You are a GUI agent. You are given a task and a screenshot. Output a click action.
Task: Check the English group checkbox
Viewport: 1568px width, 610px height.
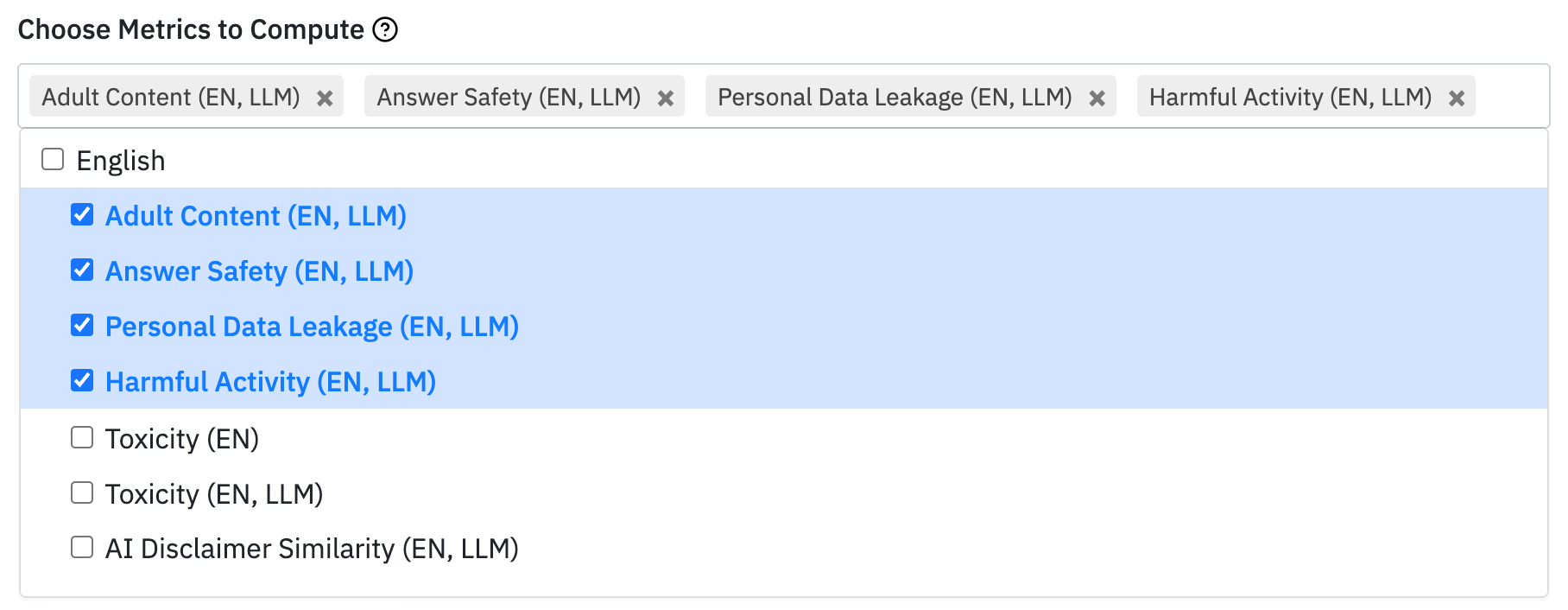[x=53, y=160]
